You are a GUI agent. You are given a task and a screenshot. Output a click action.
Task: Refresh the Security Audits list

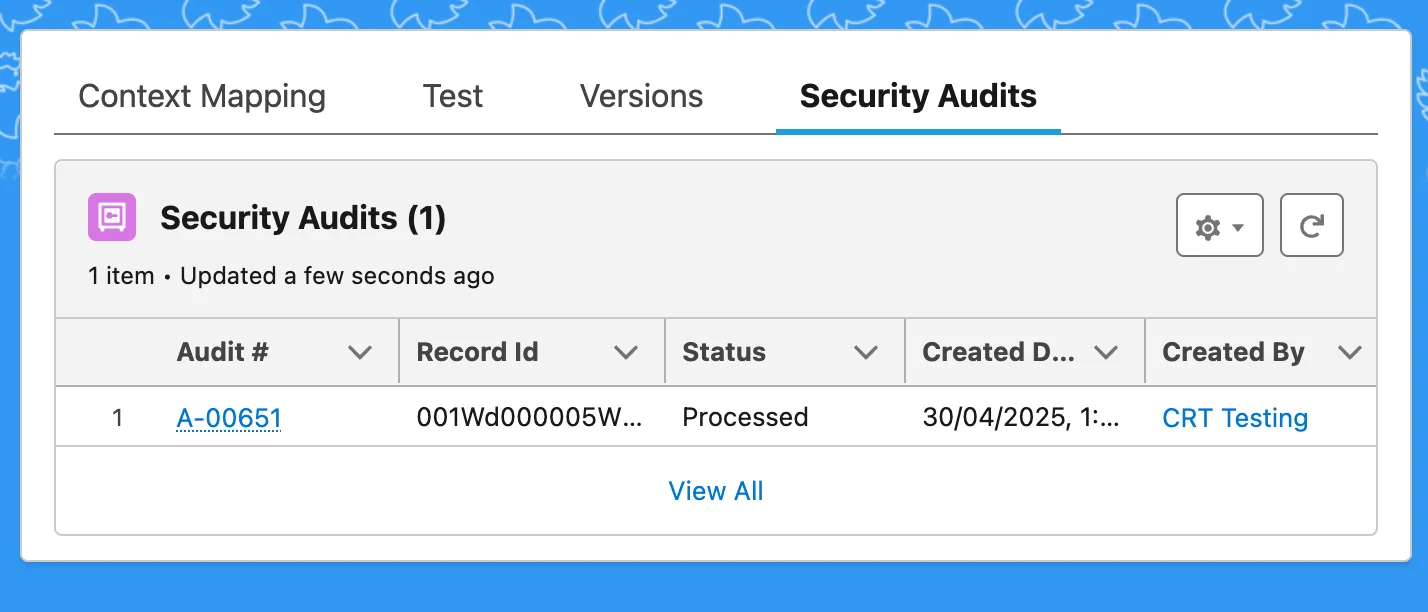pyautogui.click(x=1311, y=226)
